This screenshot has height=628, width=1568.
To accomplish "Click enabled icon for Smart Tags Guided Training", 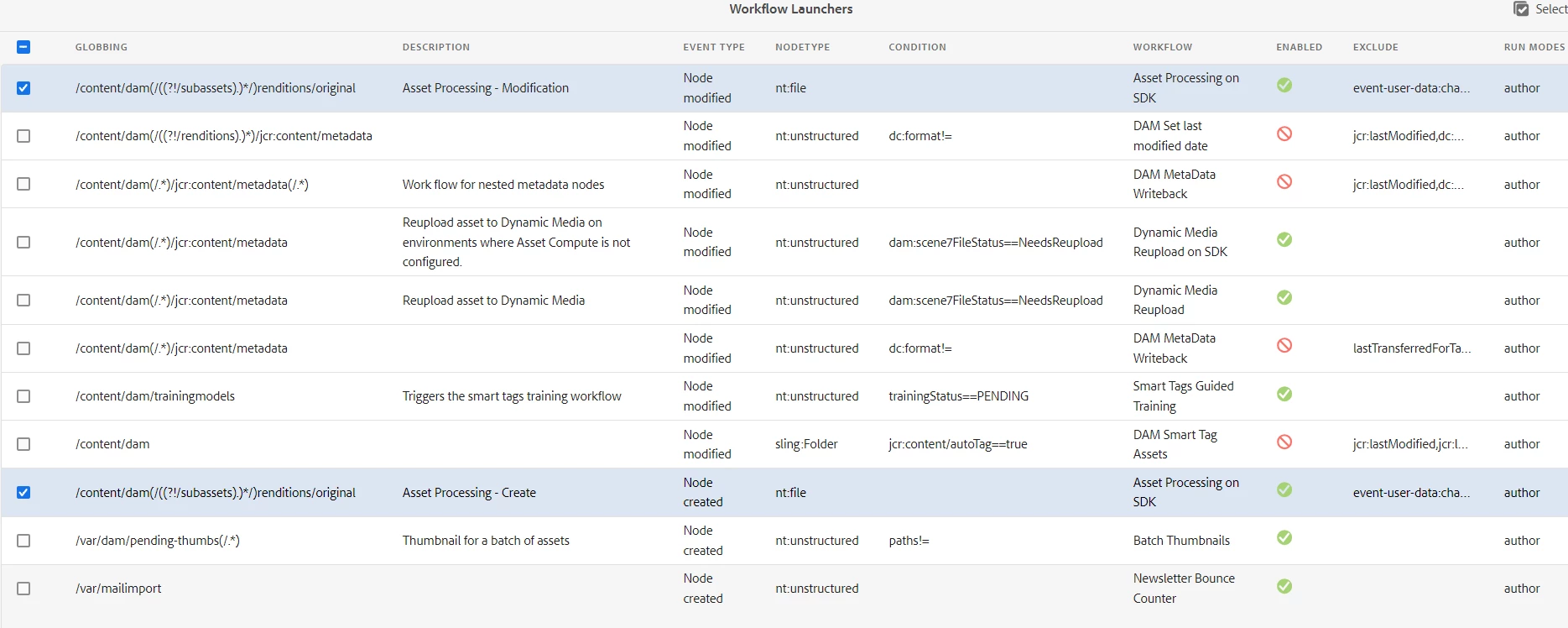I will (x=1284, y=394).
